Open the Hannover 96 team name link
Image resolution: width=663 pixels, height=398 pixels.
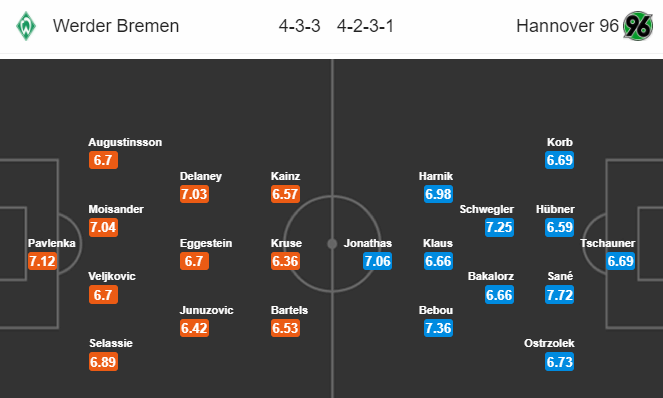point(567,26)
